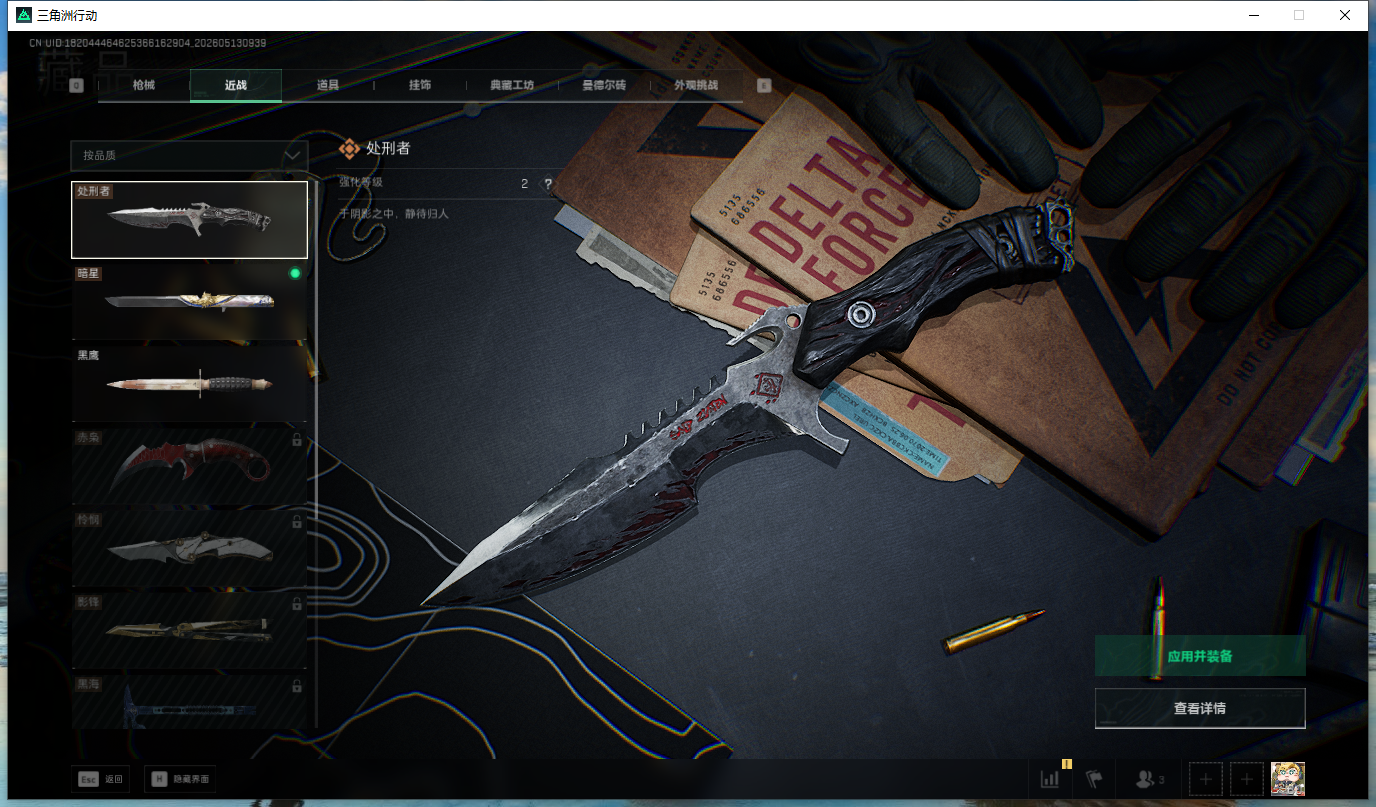Viewport: 1376px width, 807px height.
Task: Select the 近战 tab
Action: click(x=236, y=85)
